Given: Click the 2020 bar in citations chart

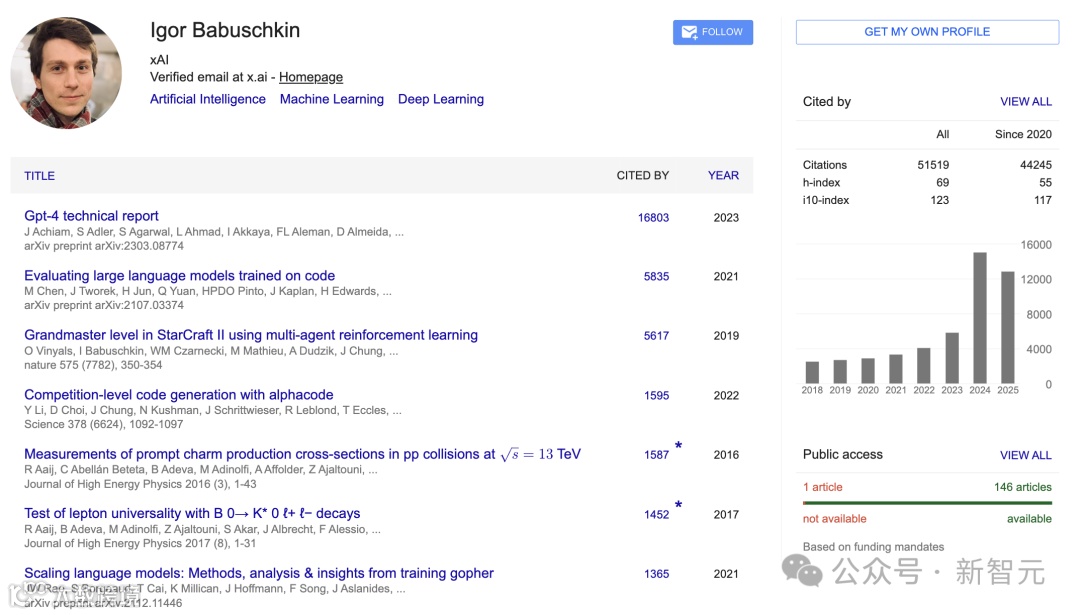Looking at the screenshot, I should 868,371.
